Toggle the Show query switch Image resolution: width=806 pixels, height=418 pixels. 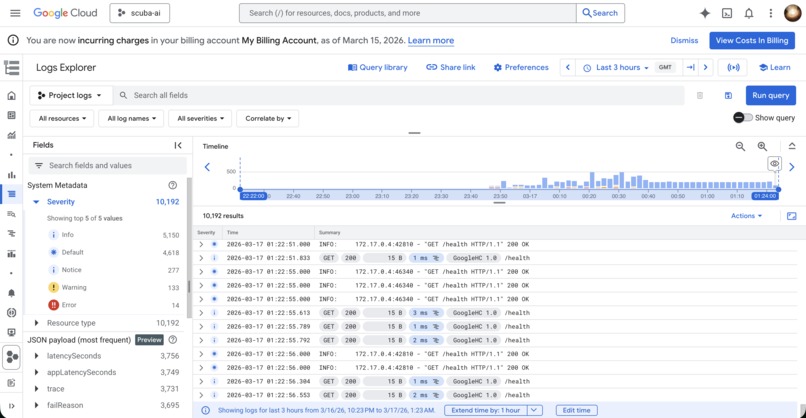[743, 118]
